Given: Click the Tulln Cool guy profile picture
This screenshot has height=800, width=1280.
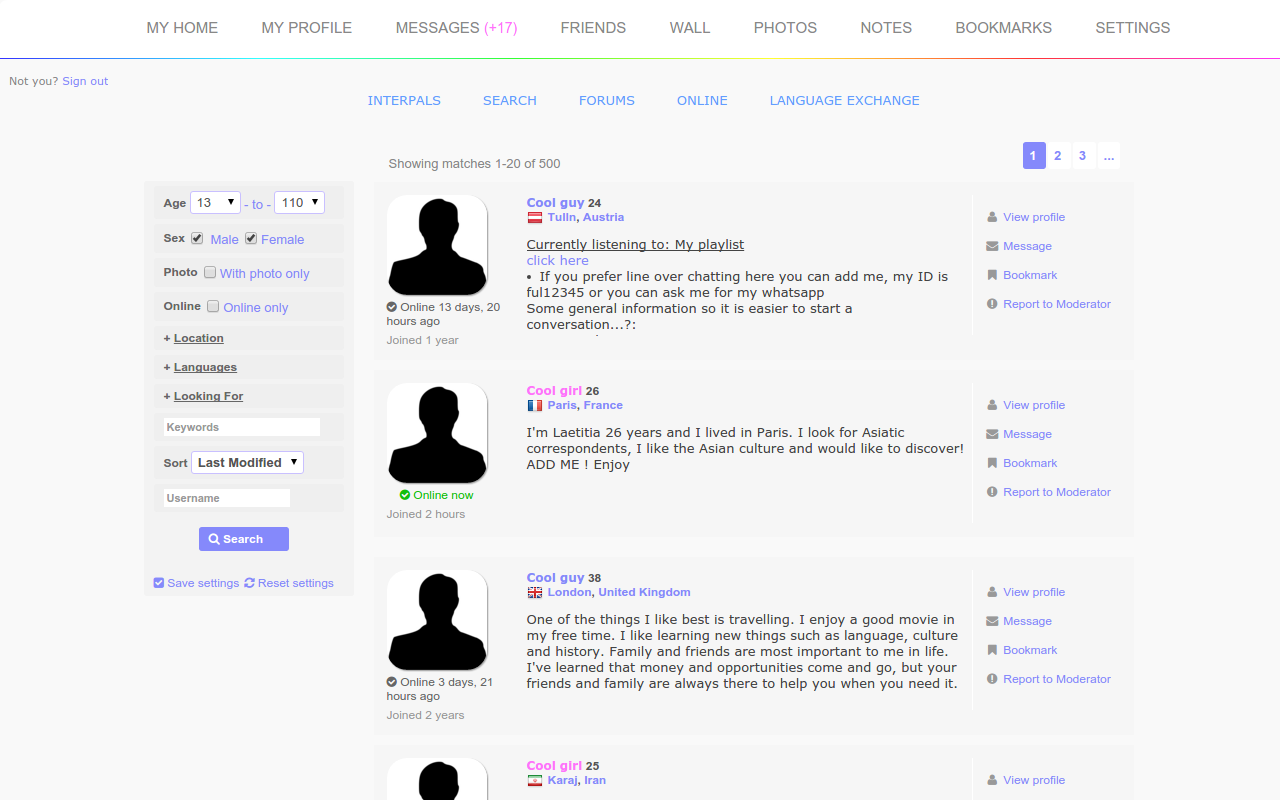Looking at the screenshot, I should click(437, 245).
